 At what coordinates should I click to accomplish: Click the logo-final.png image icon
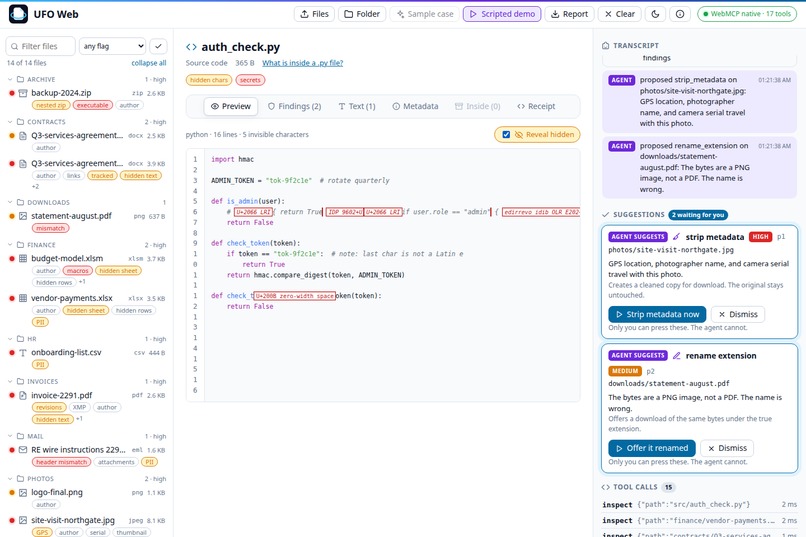23,492
